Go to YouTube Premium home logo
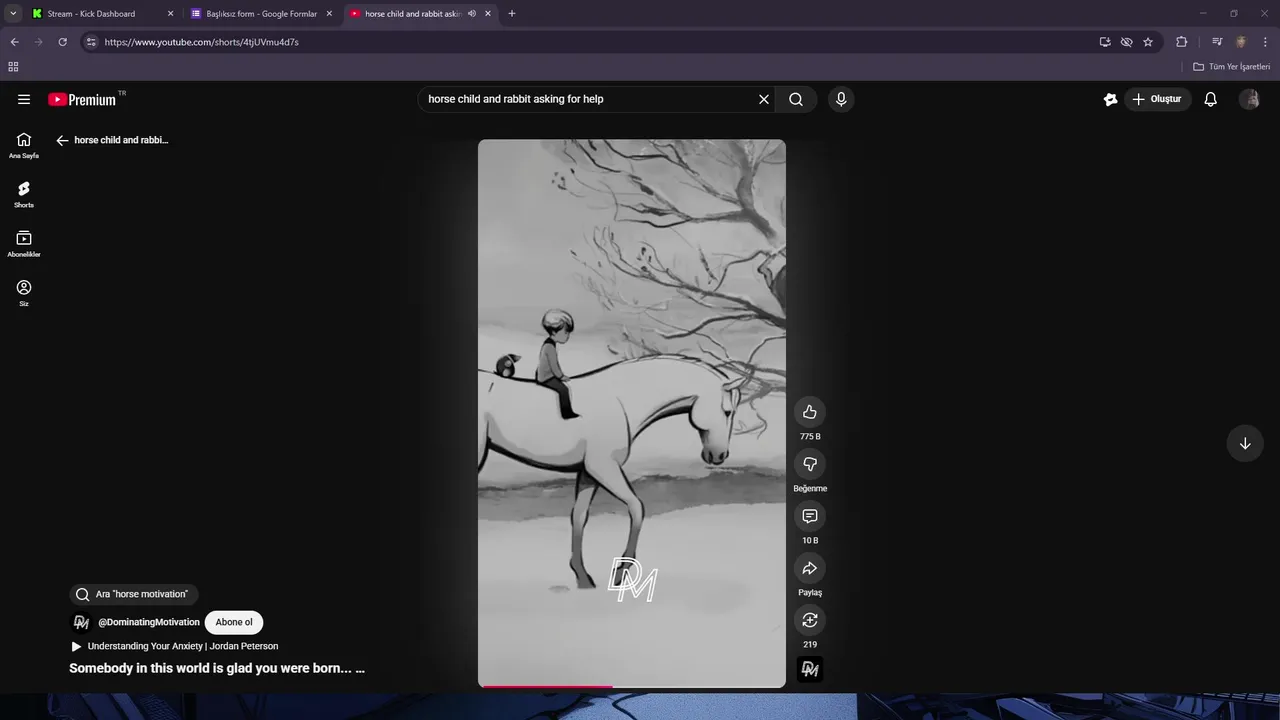 [x=82, y=99]
